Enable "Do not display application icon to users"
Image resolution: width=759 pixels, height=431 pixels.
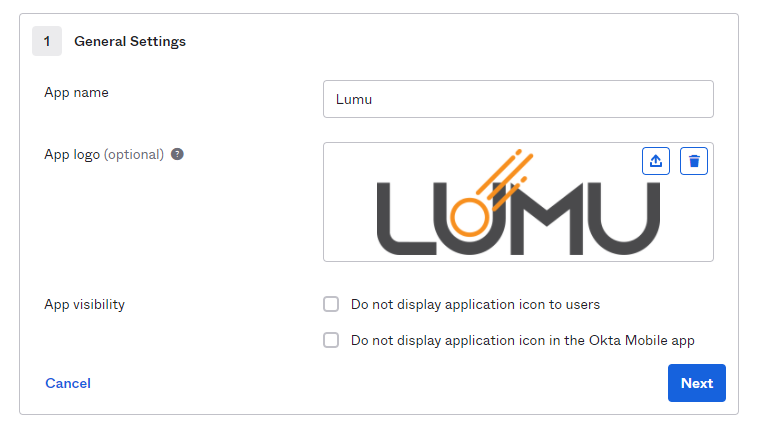(x=331, y=304)
